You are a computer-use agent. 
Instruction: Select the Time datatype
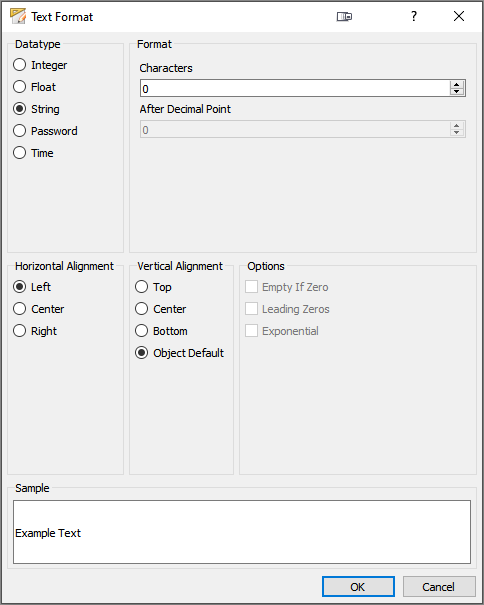33,153
